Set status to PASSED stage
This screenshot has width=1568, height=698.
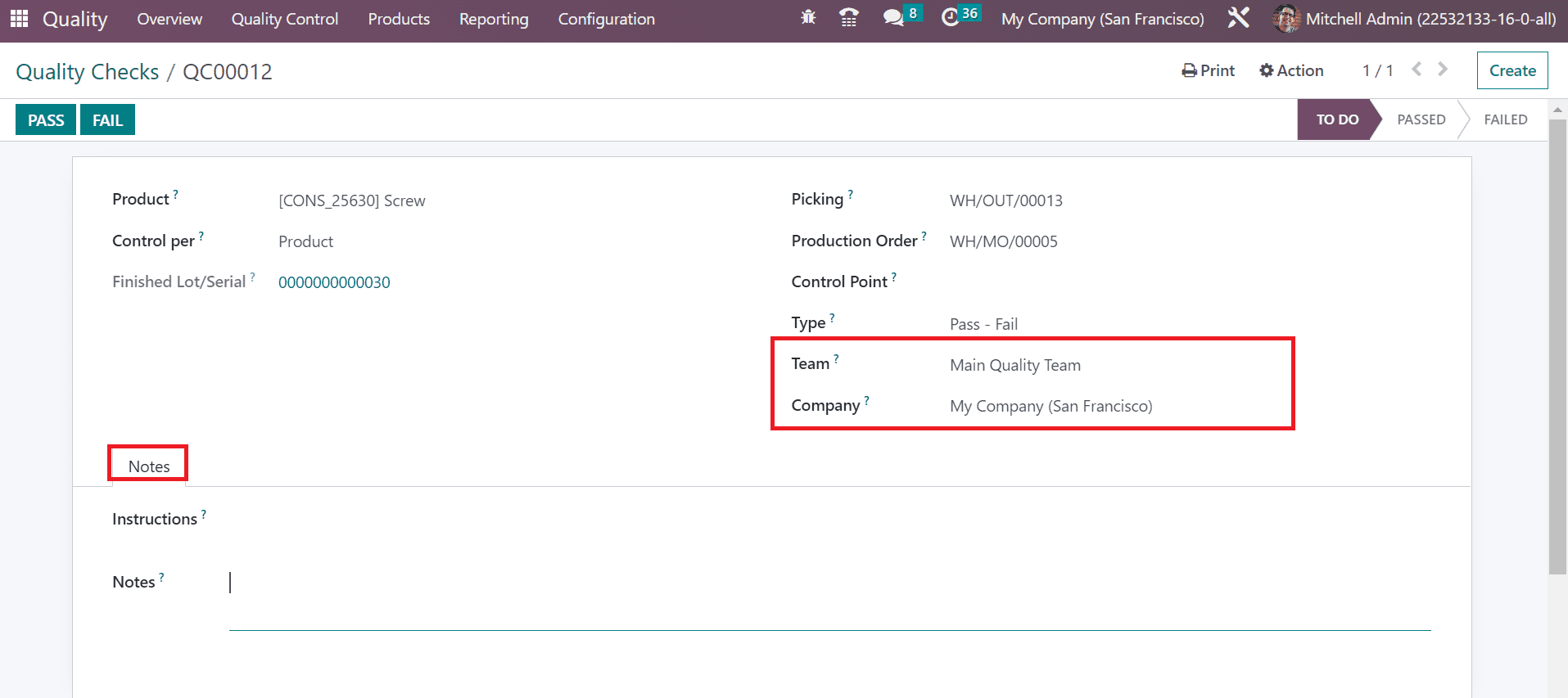click(x=1421, y=119)
